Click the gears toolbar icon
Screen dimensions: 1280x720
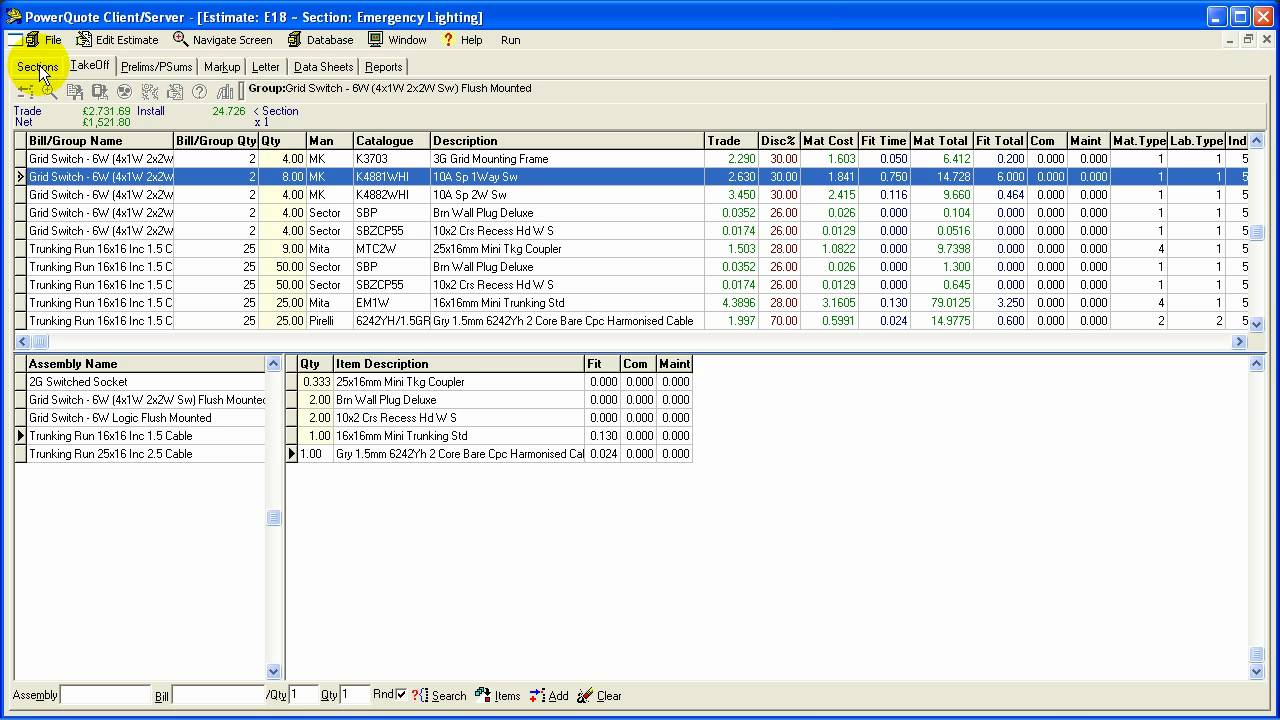(x=150, y=91)
